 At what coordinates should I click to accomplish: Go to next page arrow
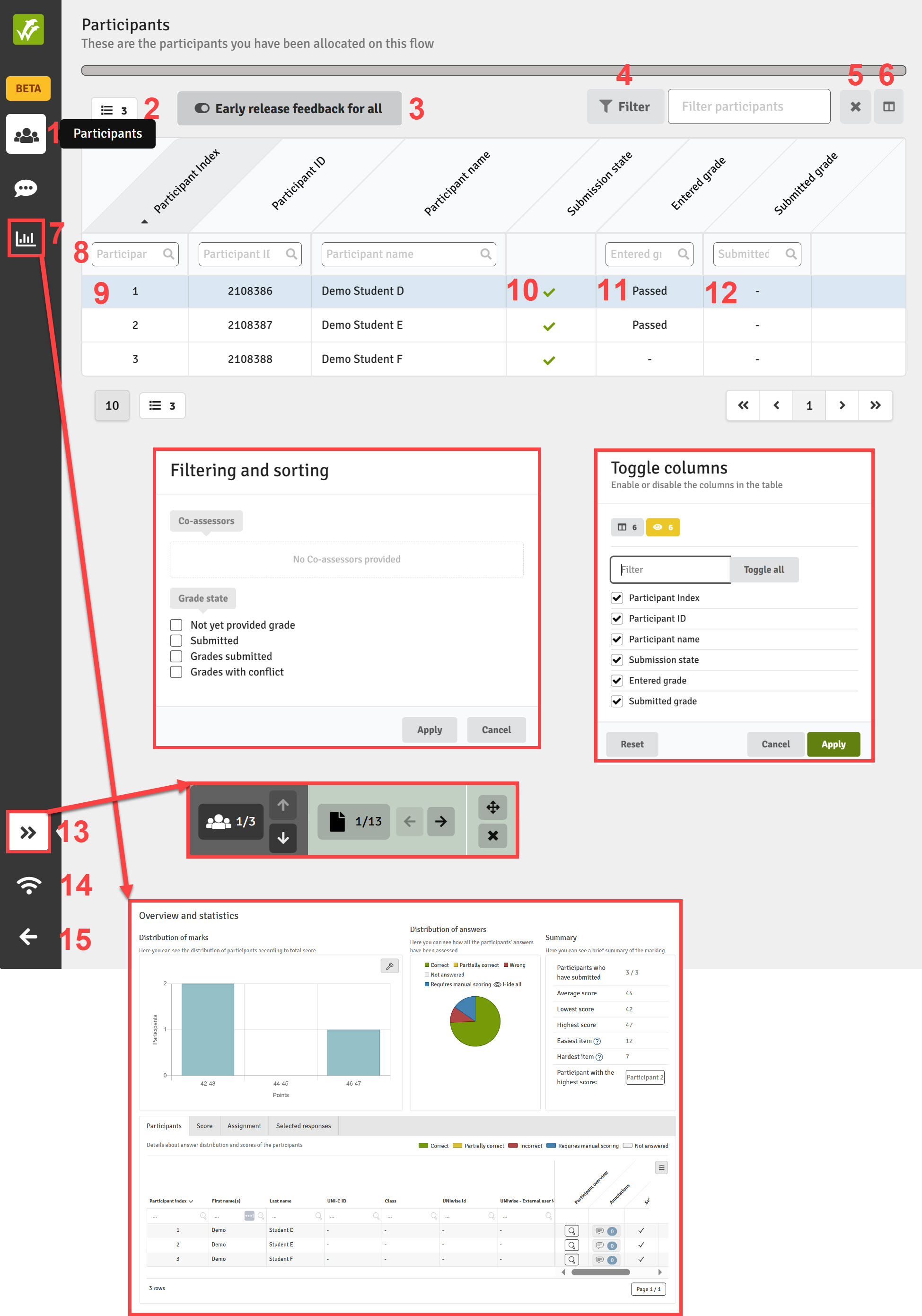point(842,405)
